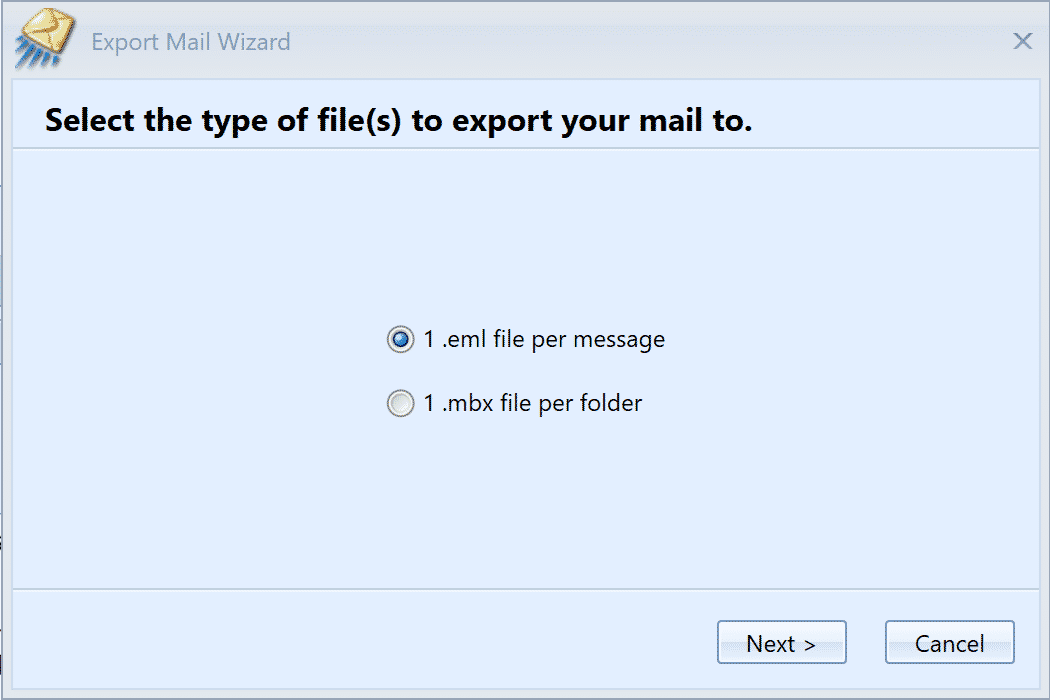Image resolution: width=1050 pixels, height=700 pixels.
Task: Click the 'Export Mail Wizard' title text
Action: [191, 42]
